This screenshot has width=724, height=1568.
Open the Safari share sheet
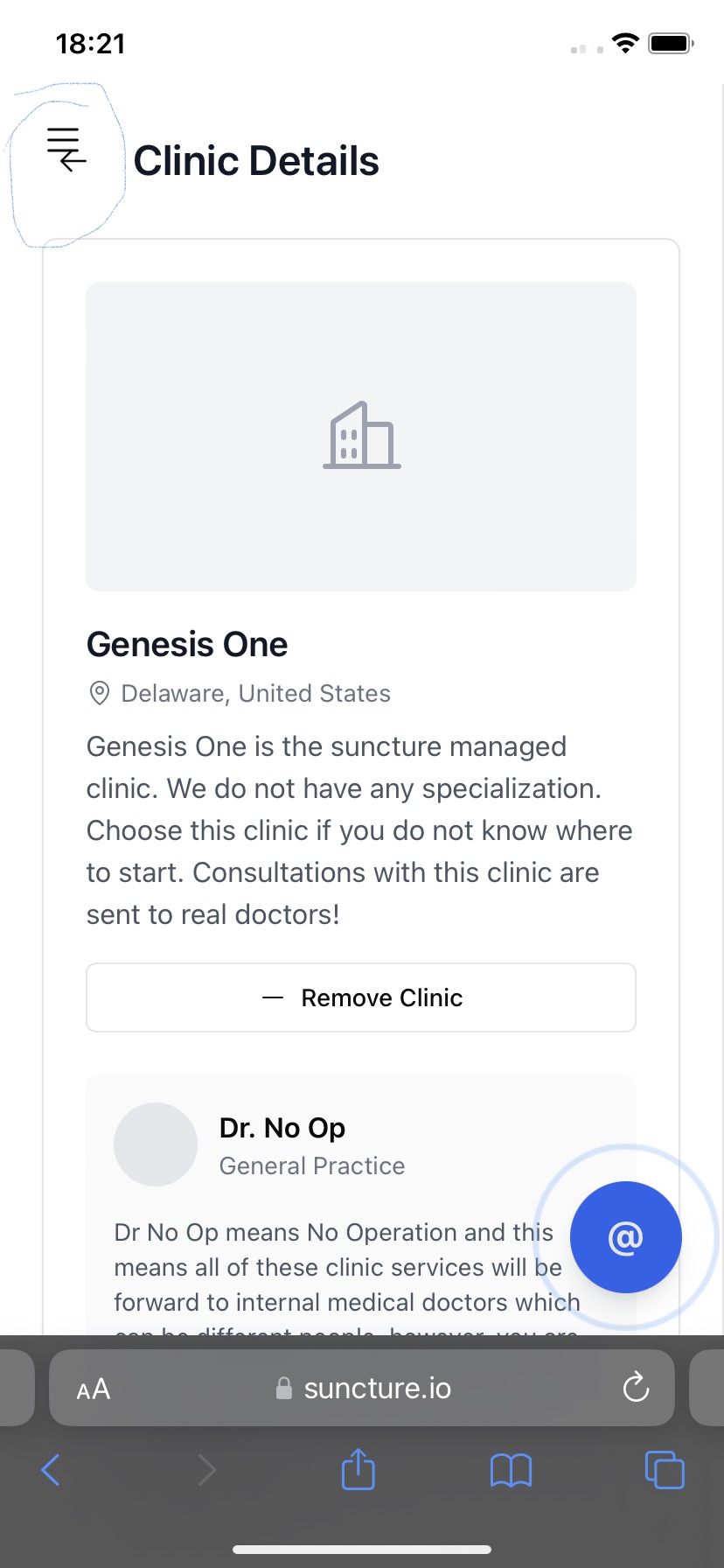coord(358,1469)
